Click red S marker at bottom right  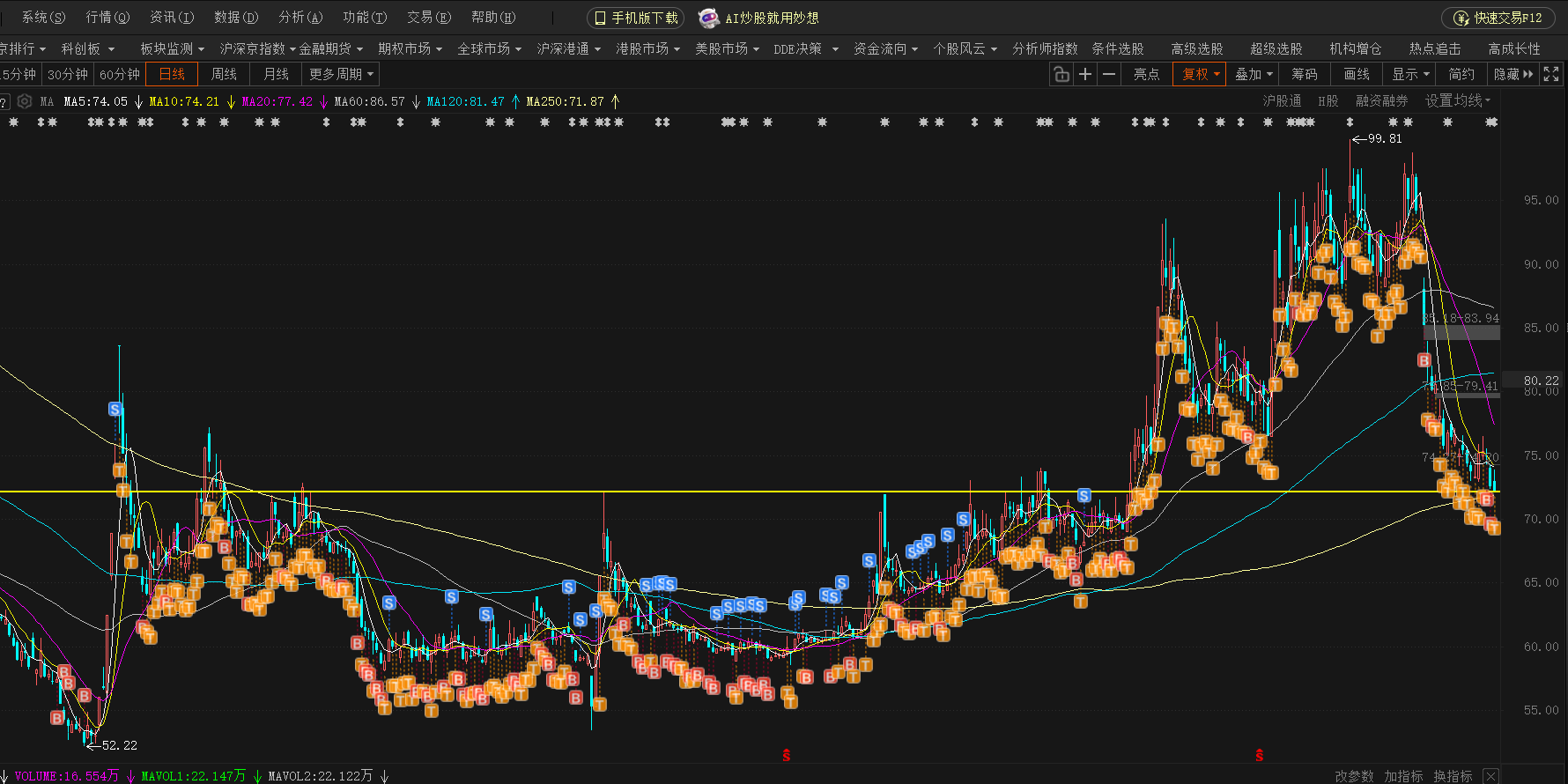click(x=1260, y=755)
